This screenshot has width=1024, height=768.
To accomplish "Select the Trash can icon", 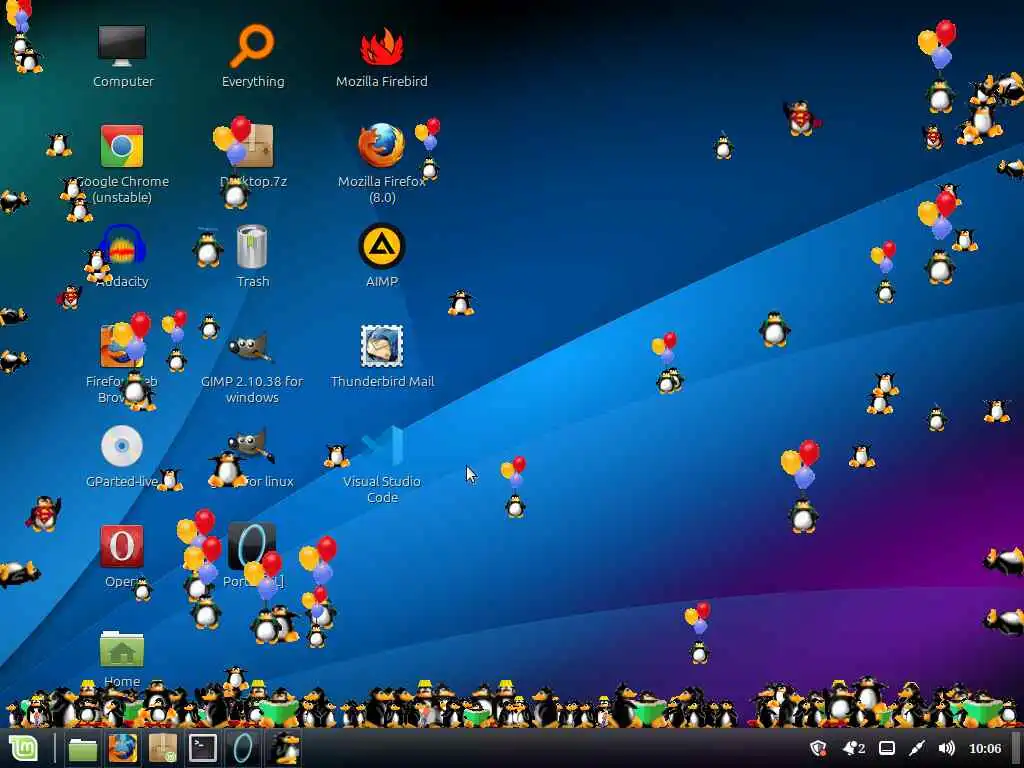I will pos(252,246).
